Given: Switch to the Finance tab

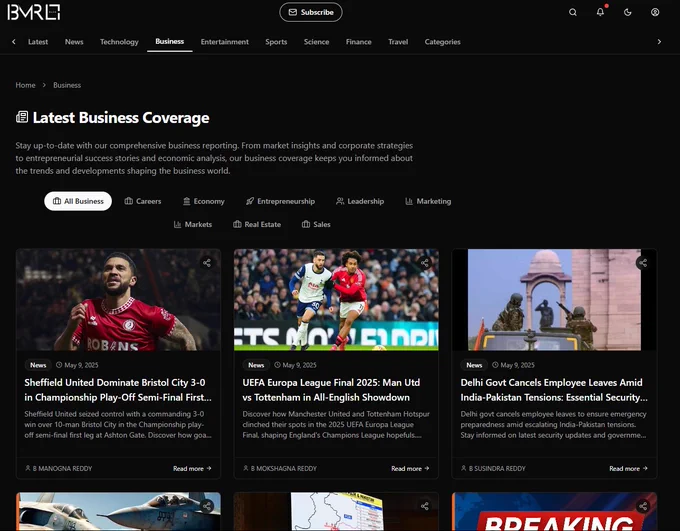Looking at the screenshot, I should click(x=359, y=42).
